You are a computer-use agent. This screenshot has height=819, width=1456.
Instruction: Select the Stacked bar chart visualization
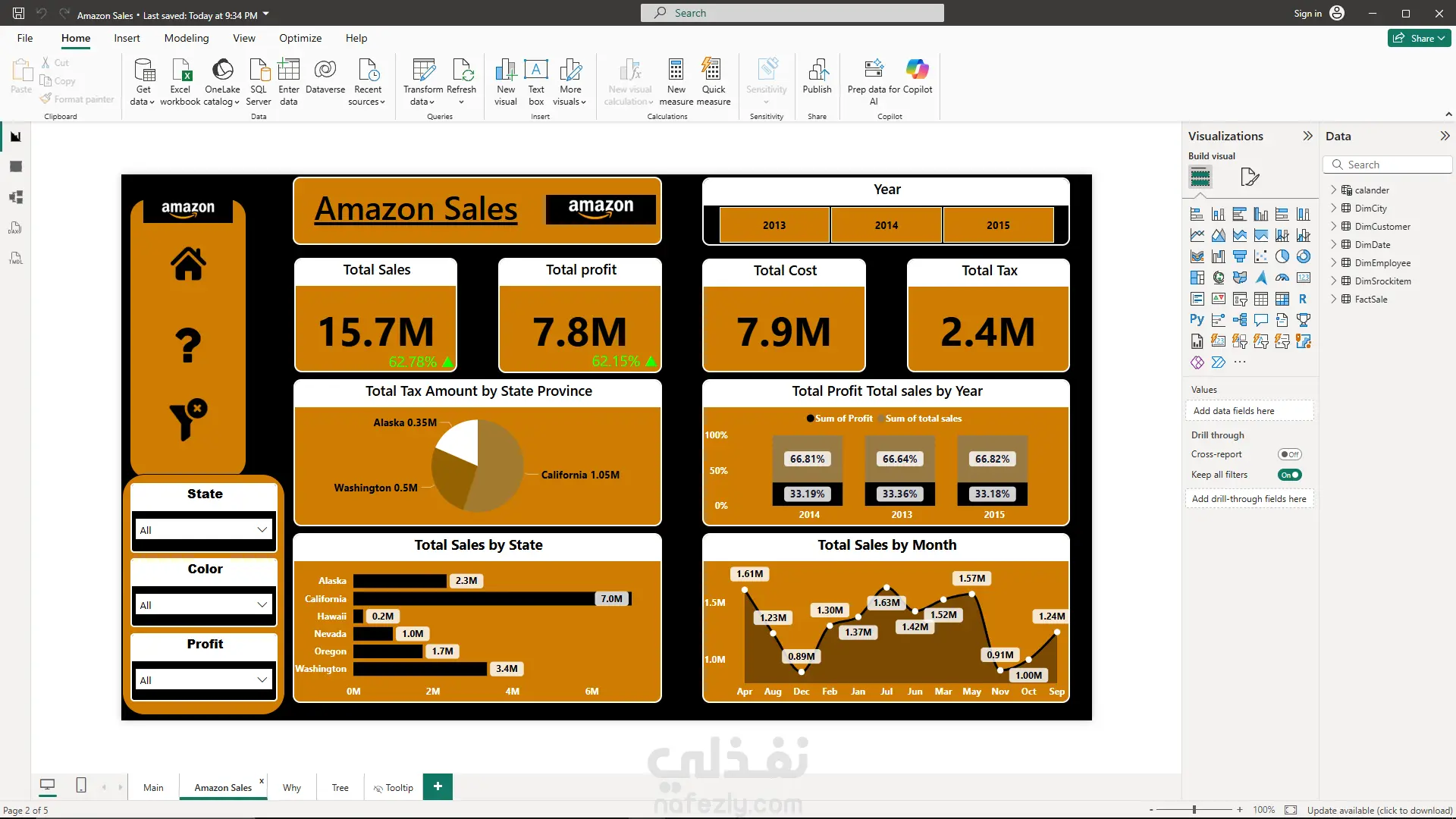(x=1197, y=214)
